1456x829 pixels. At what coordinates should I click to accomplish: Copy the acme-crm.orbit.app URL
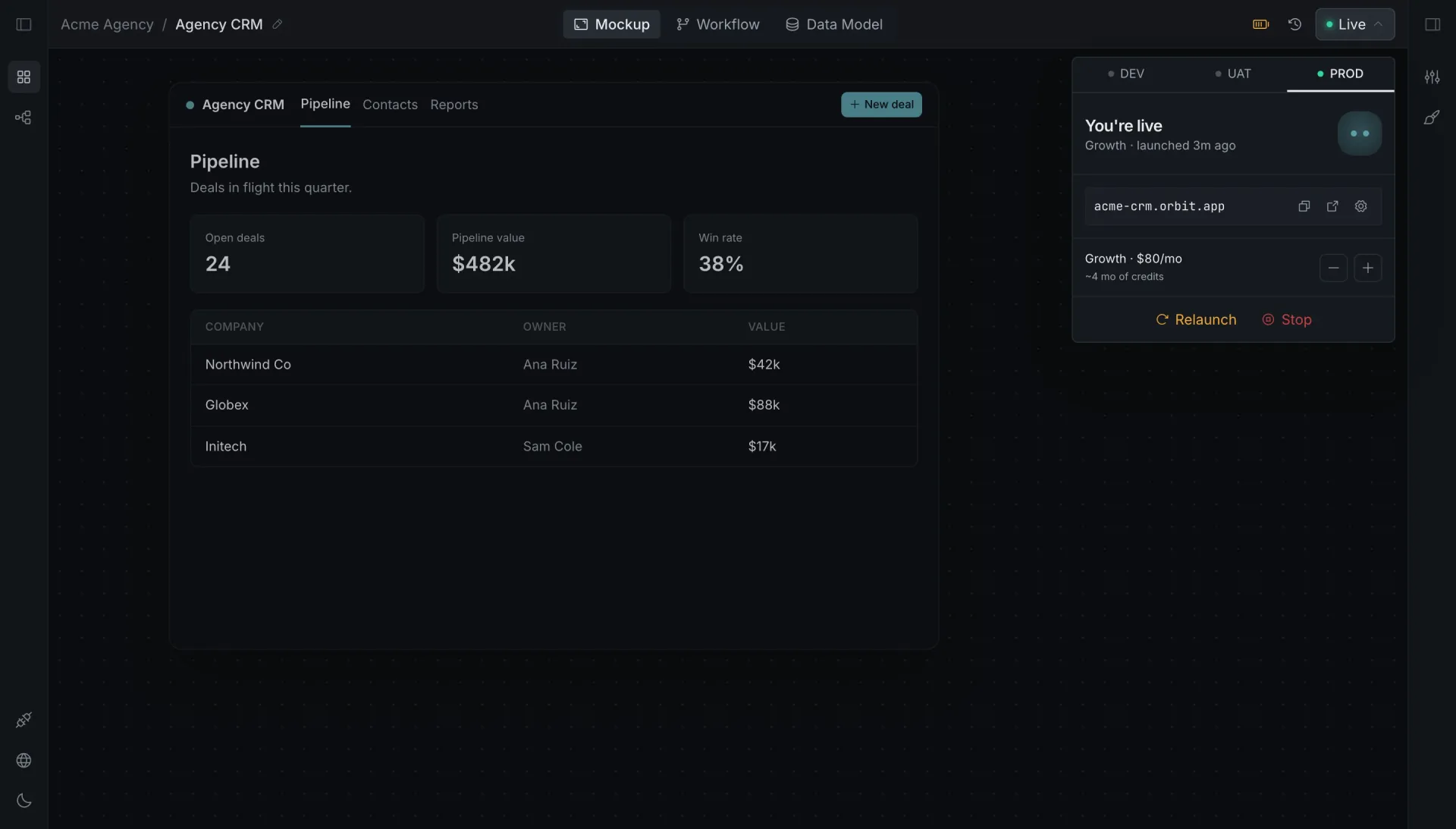[x=1304, y=206]
